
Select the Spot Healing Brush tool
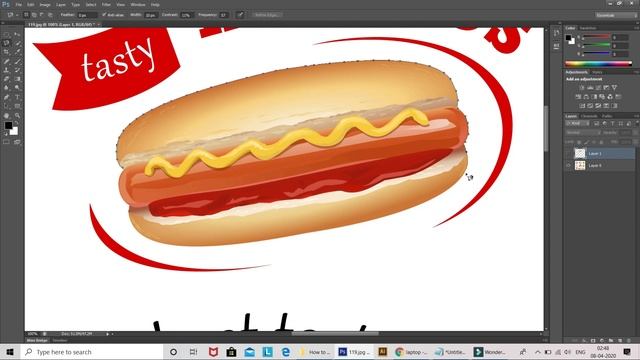click(x=7, y=61)
